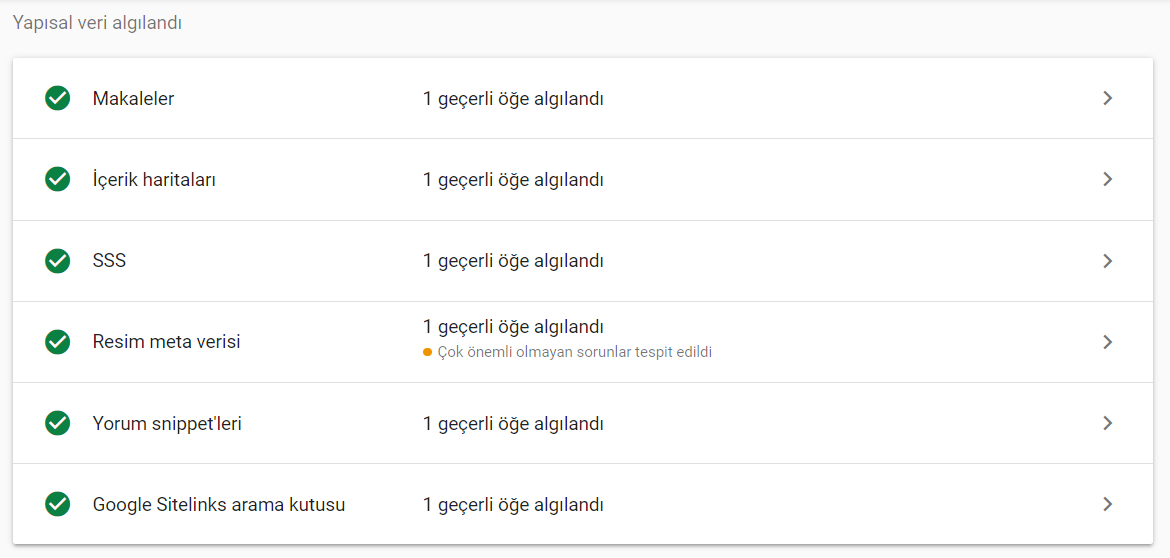The height and width of the screenshot is (558, 1170).
Task: Expand the SSS row chevron
Action: [x=1108, y=261]
